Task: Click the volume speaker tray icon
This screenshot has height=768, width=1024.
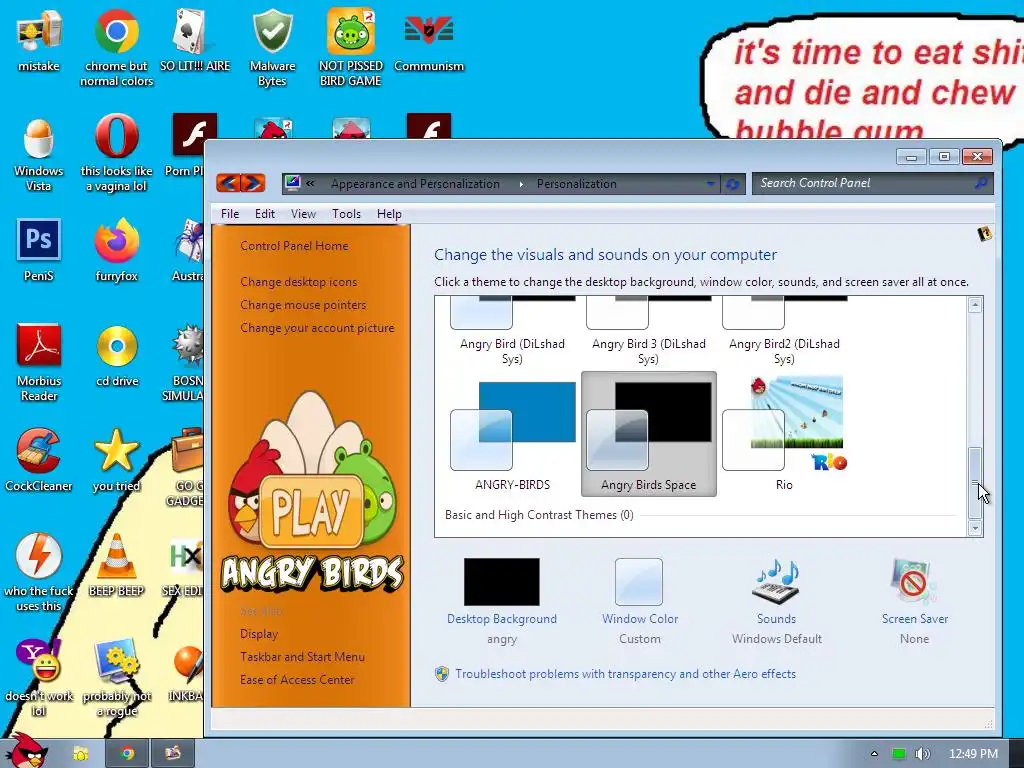Action: pos(922,754)
